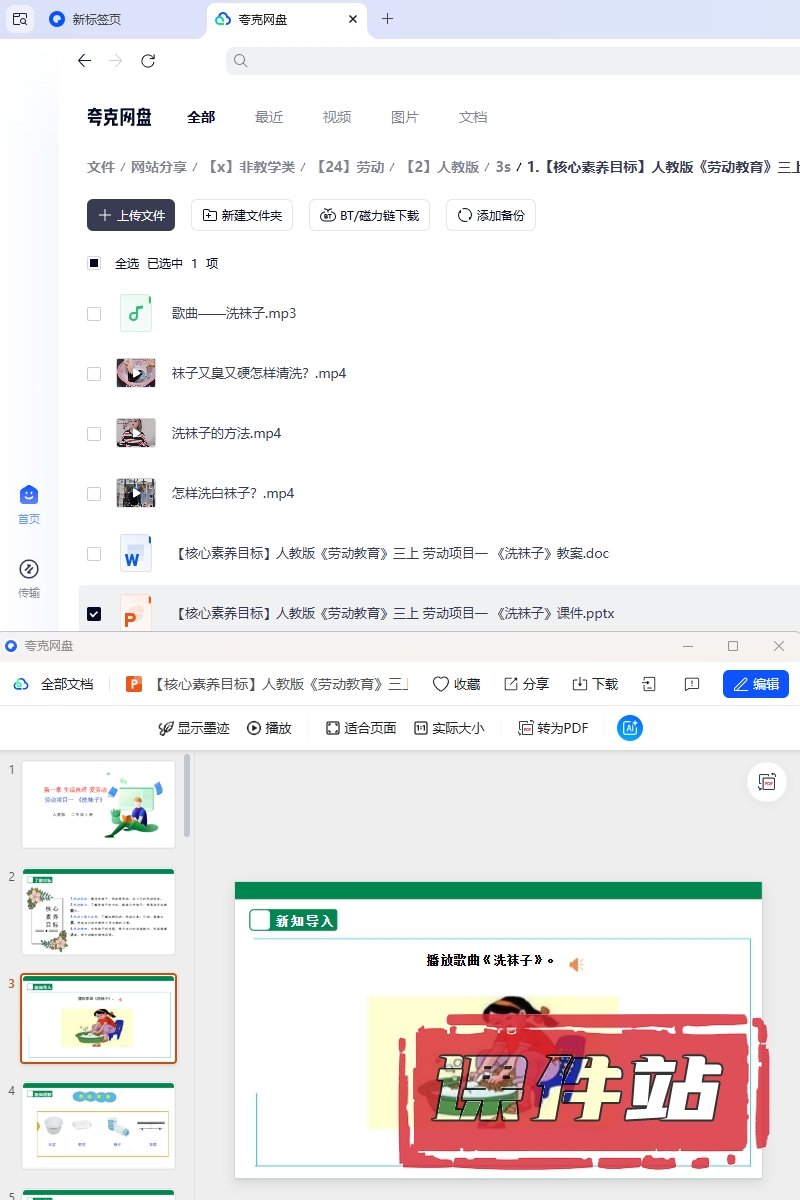
Task: Switch to the 视频 tab
Action: (337, 117)
